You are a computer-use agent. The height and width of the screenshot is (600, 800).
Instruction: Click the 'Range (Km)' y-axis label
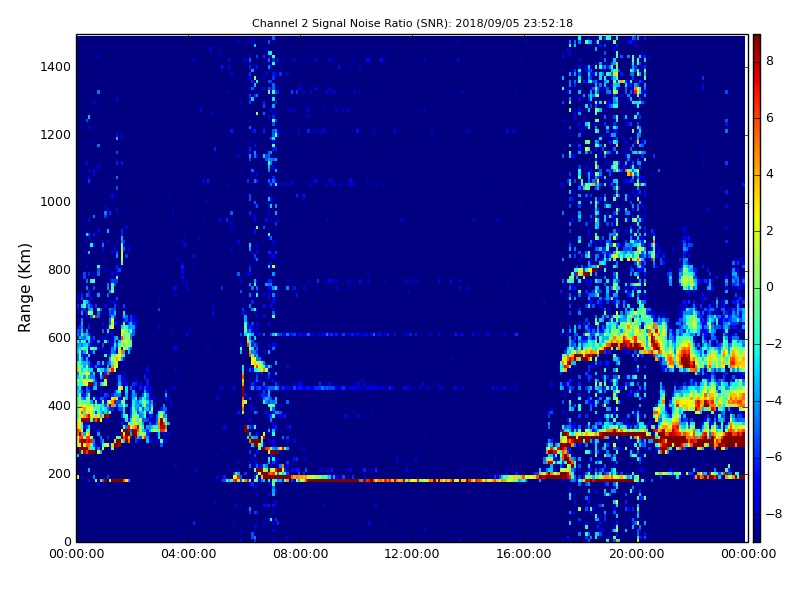[24, 288]
